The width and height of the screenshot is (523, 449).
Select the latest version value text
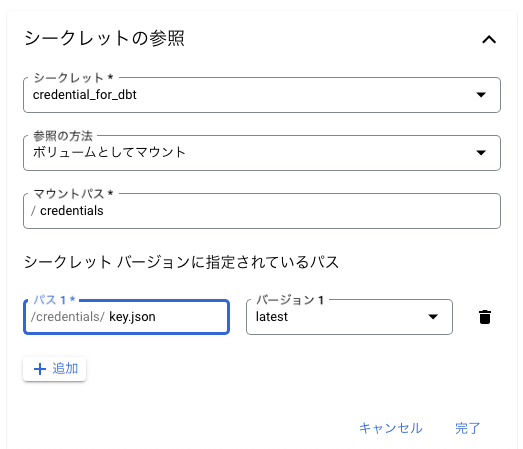272,317
